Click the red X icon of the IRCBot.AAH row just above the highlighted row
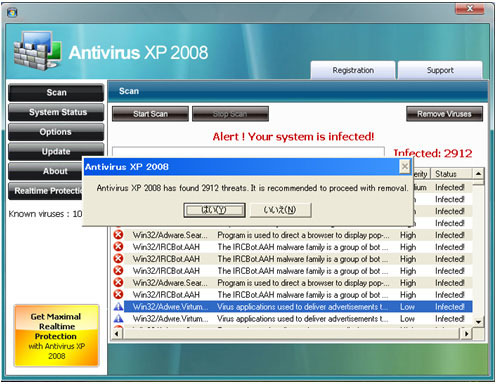499x384 pixels. (118, 295)
